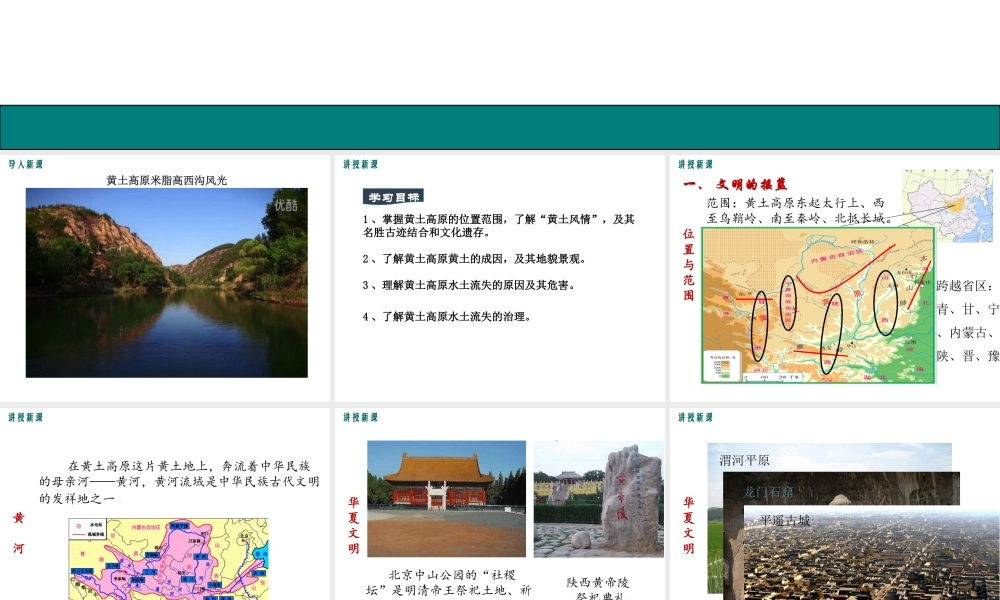Click the 讲授新课 label on the objectives slide
The image size is (1000, 600).
[x=360, y=164]
